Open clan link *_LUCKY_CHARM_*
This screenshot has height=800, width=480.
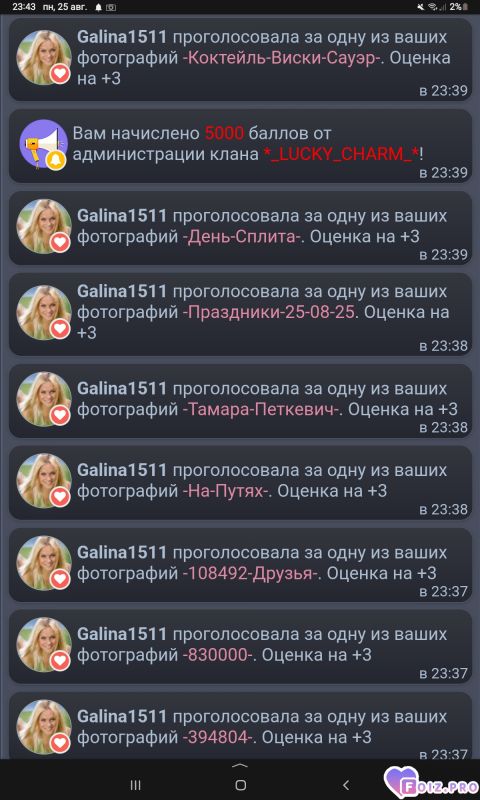click(343, 155)
